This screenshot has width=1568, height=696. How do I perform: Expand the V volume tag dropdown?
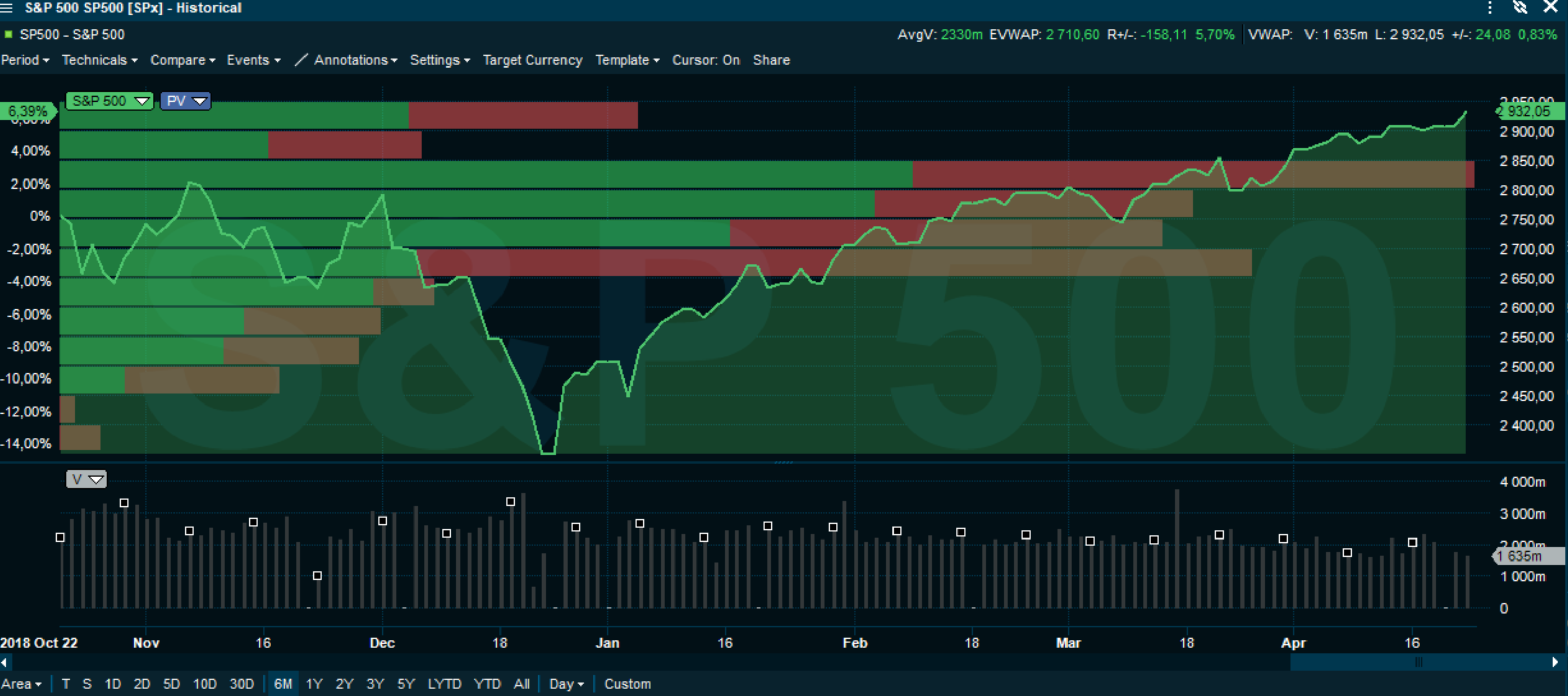click(x=96, y=479)
